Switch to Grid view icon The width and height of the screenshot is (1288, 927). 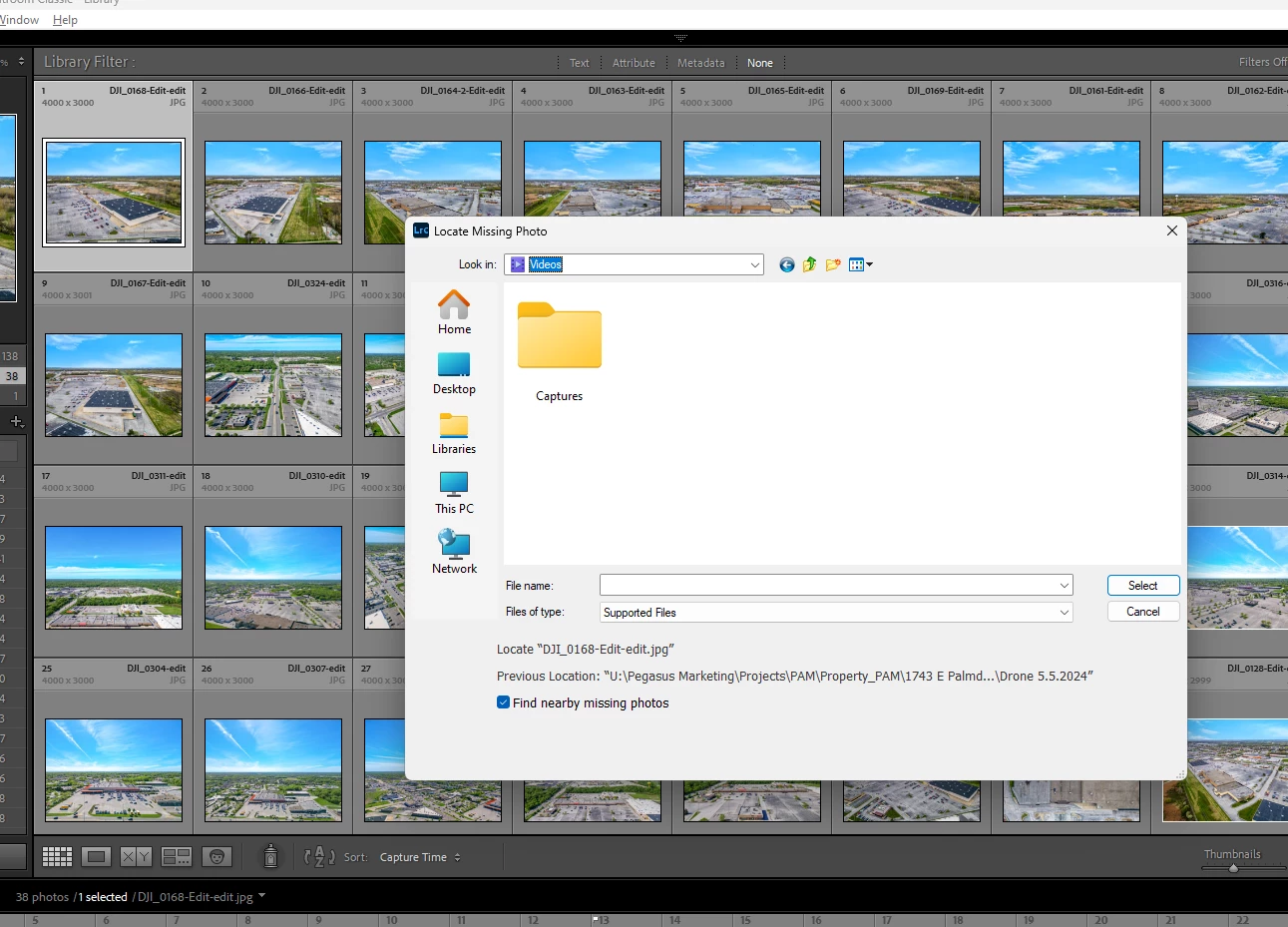(57, 856)
